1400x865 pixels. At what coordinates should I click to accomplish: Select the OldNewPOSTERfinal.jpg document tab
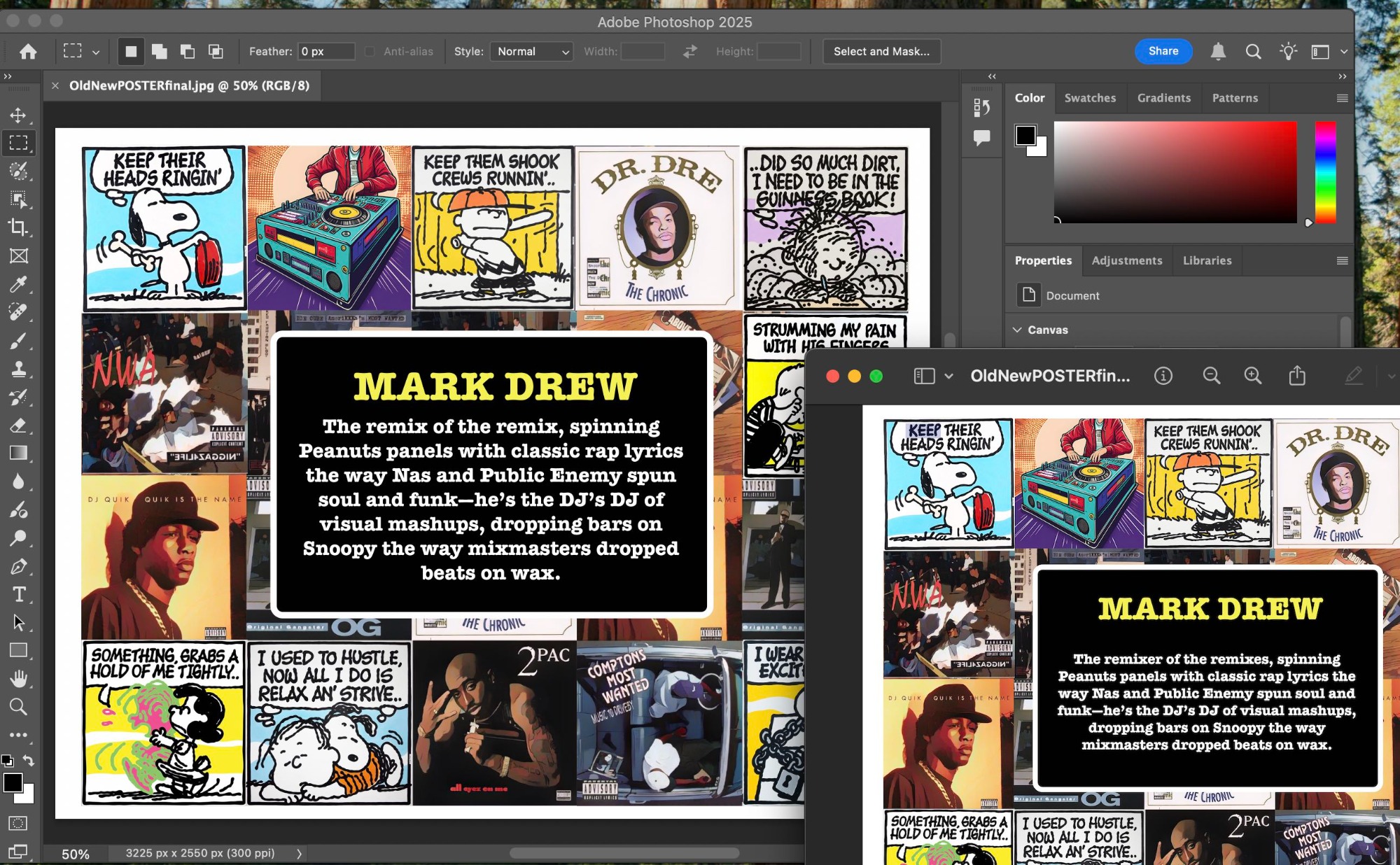click(189, 85)
